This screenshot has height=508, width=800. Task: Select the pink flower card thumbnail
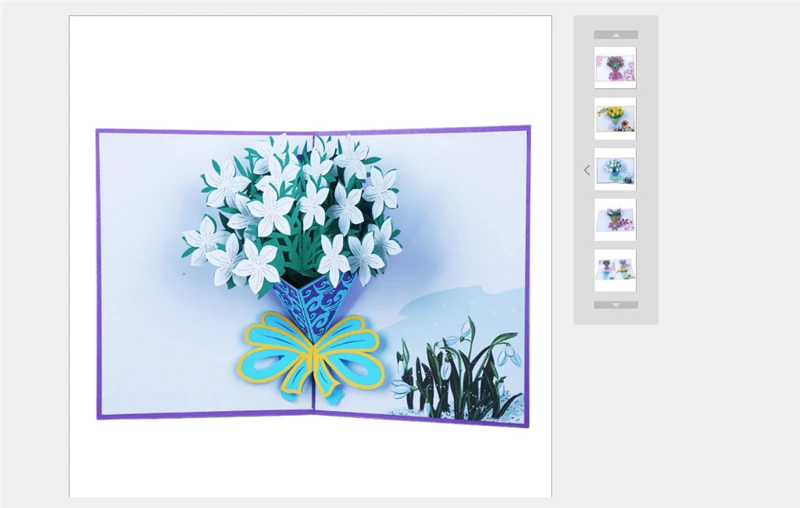tap(615, 68)
